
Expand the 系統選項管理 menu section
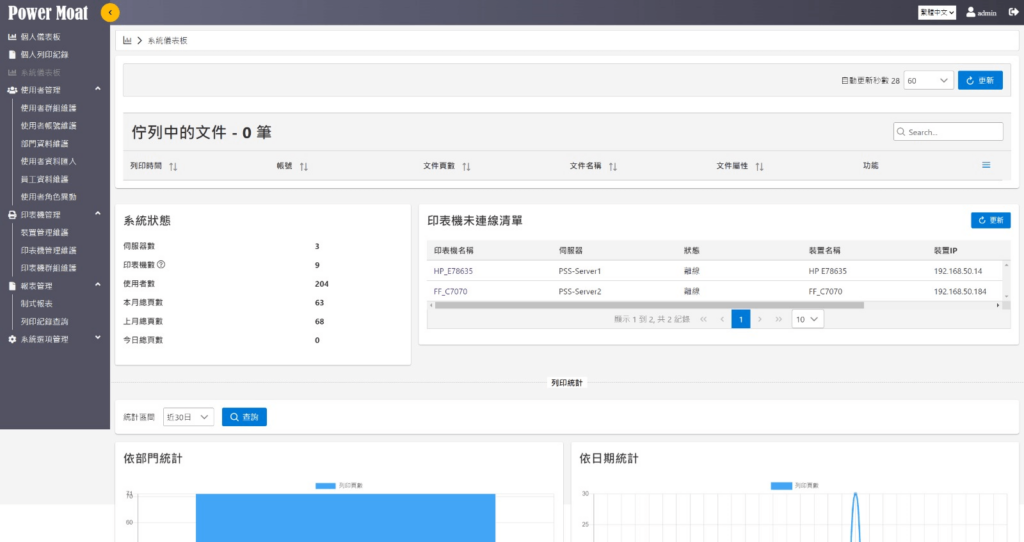coord(98,338)
